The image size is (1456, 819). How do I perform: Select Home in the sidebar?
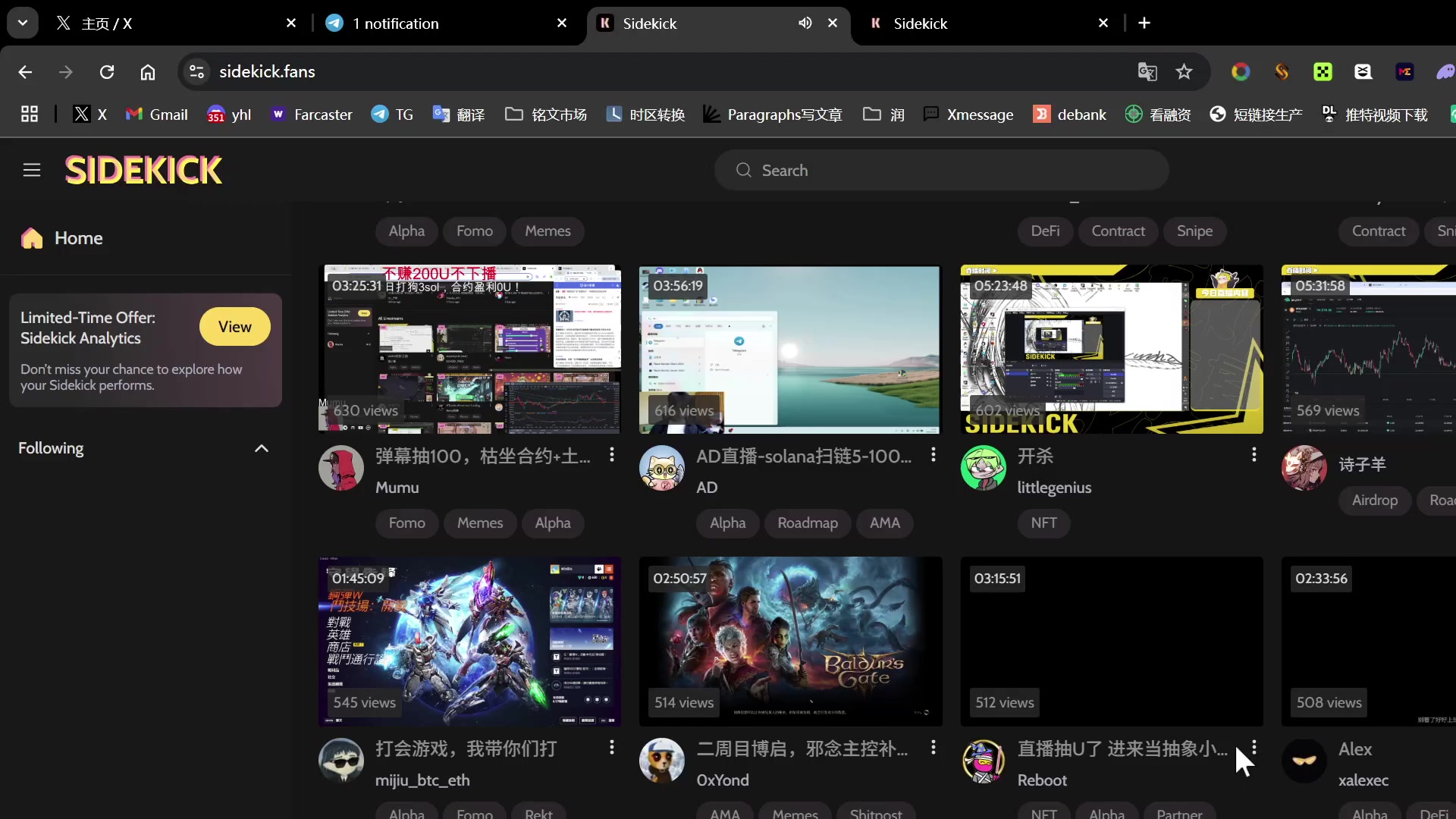[x=78, y=238]
